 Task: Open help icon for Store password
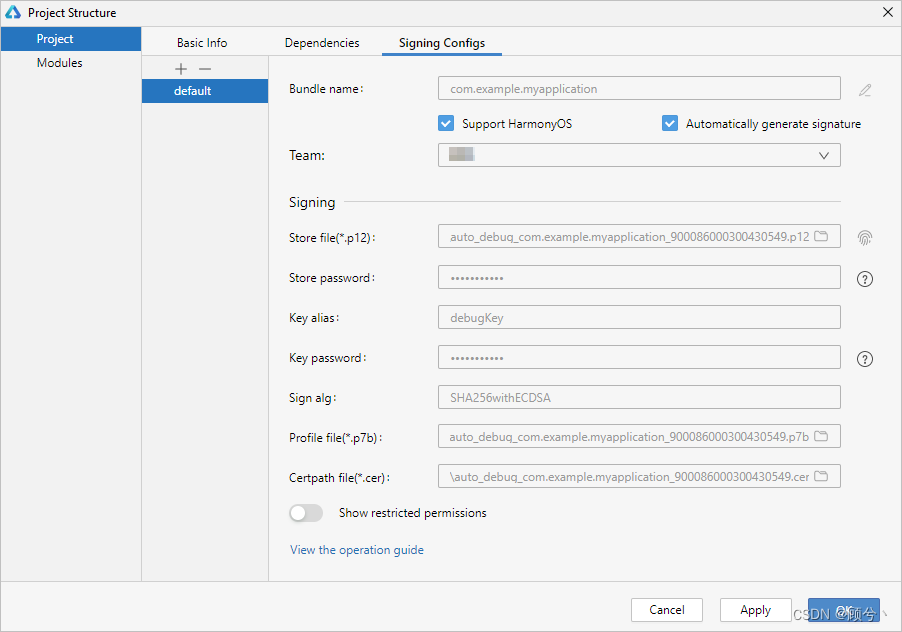pos(865,279)
